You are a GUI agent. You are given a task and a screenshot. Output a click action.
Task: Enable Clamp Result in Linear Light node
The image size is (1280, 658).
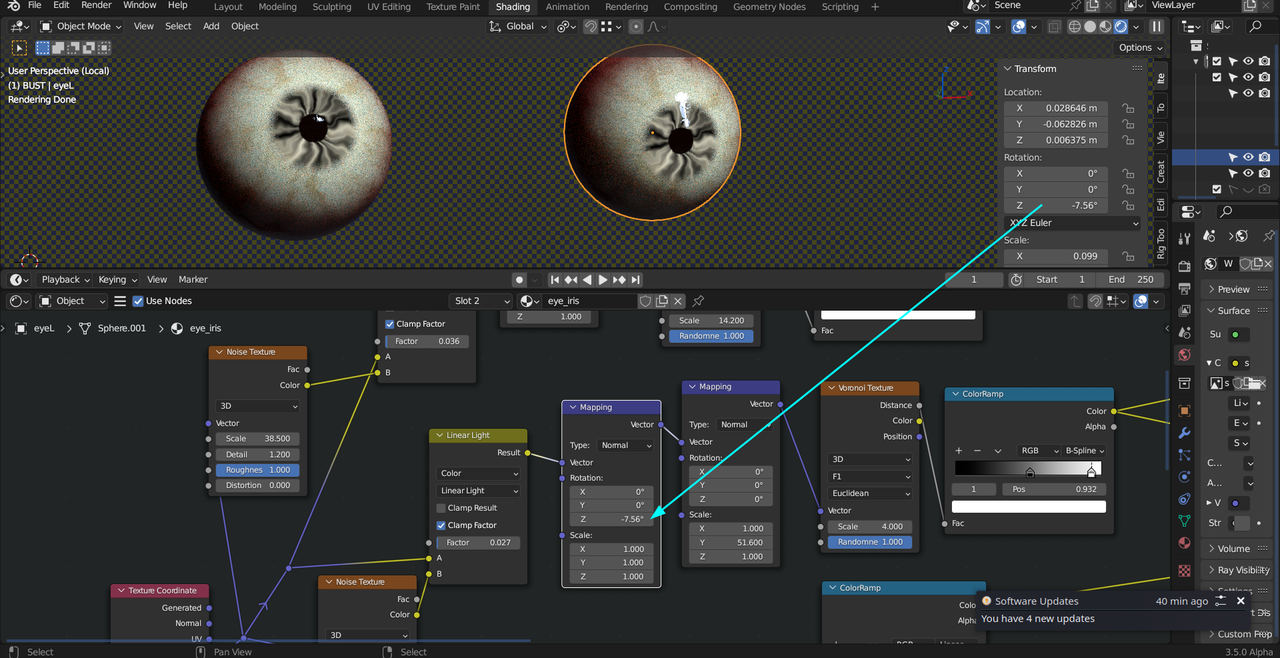[x=441, y=508]
